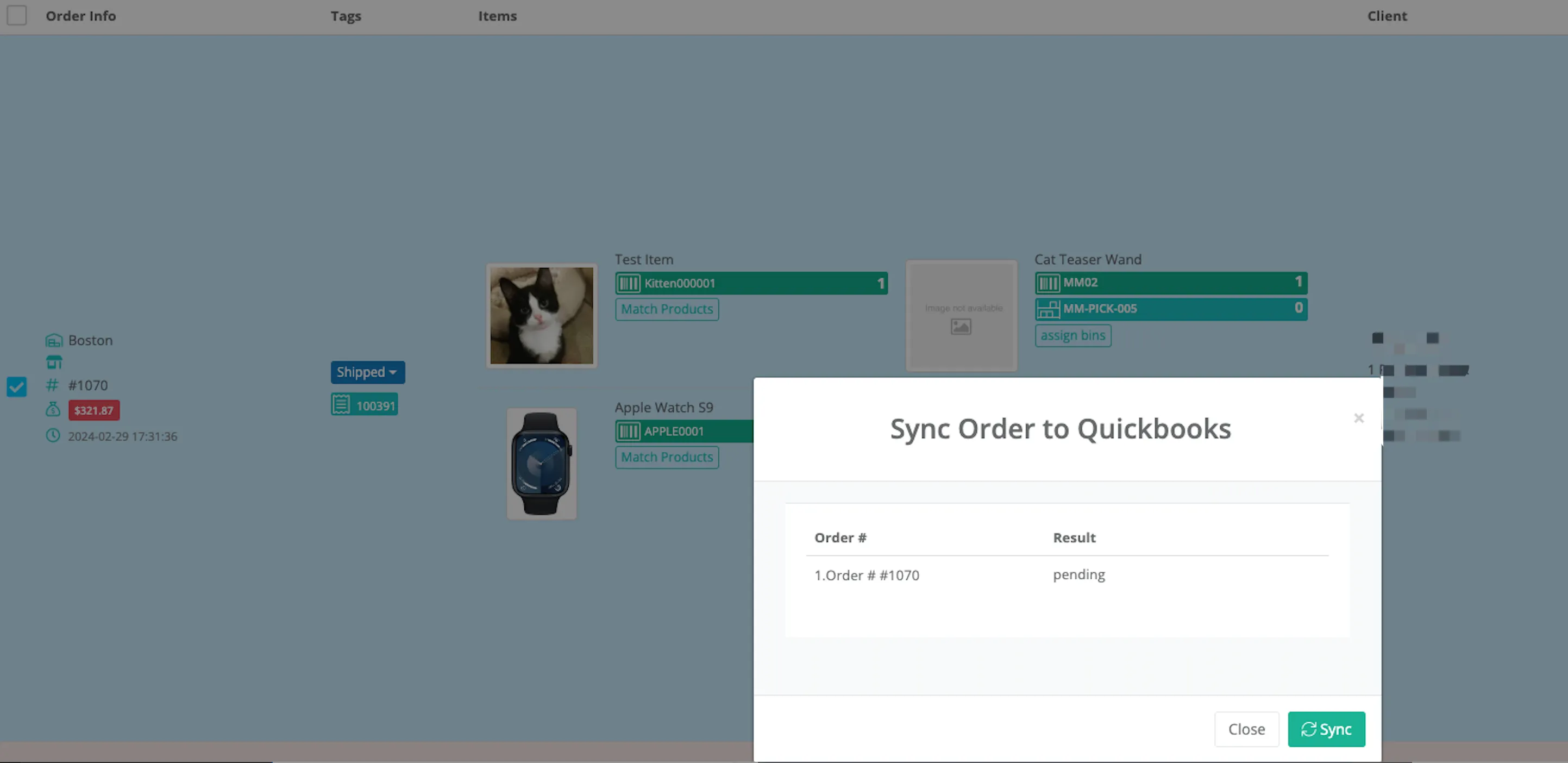Viewport: 1568px width, 763px height.
Task: Uncheck the order #1070 checkbox
Action: (16, 387)
